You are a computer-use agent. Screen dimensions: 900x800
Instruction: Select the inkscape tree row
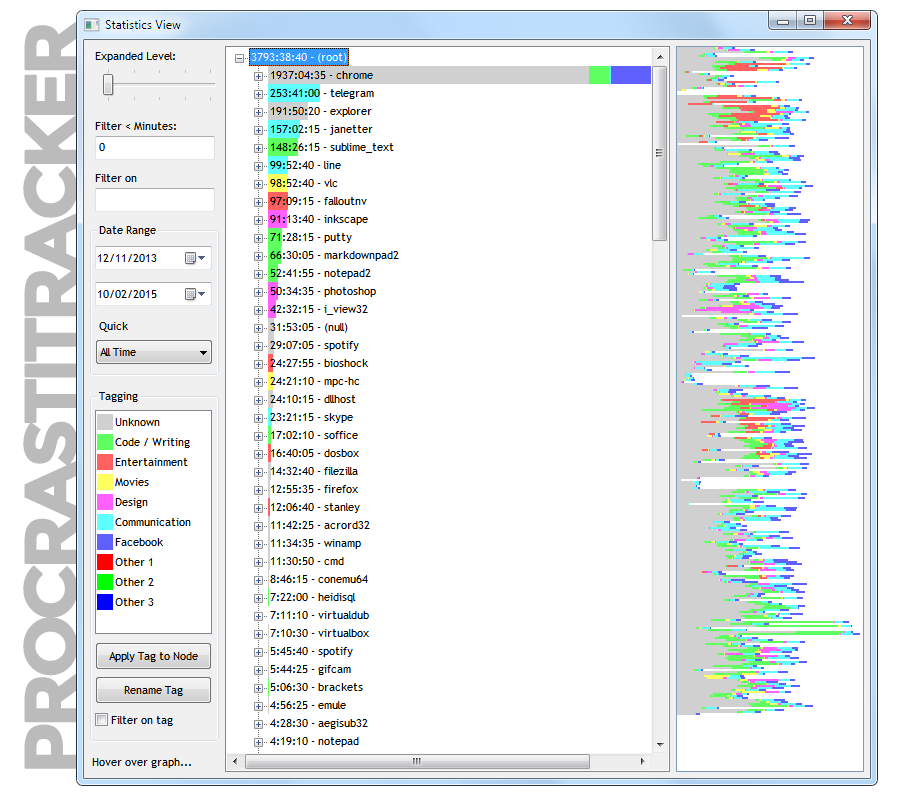[319, 220]
